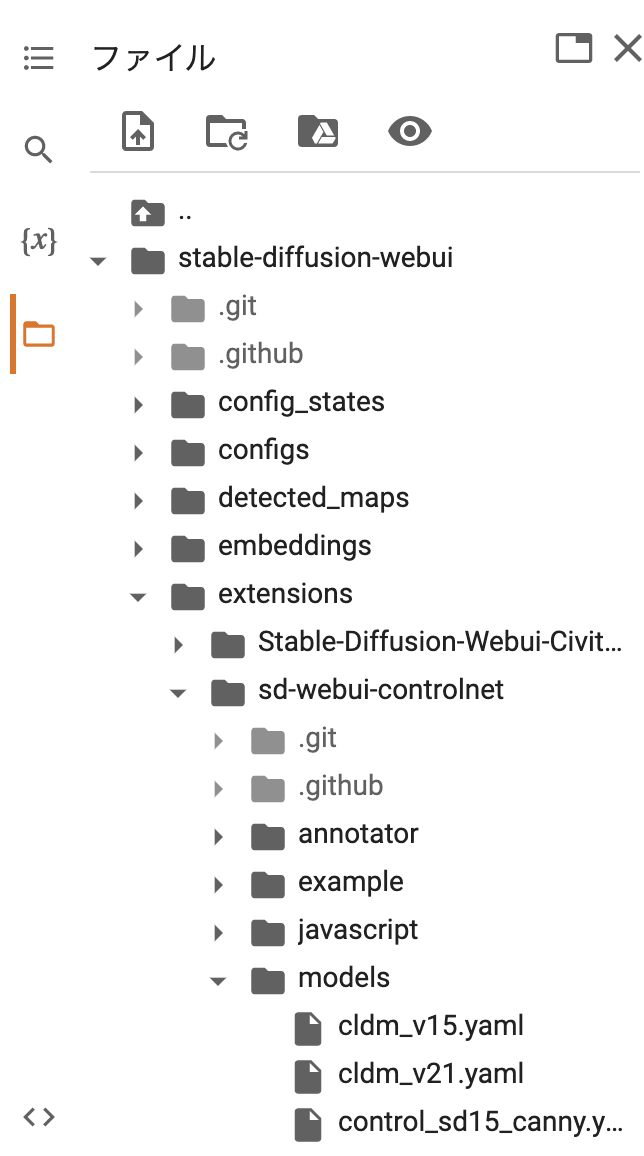
Task: Open the code snippets panel
Action: click(39, 1117)
